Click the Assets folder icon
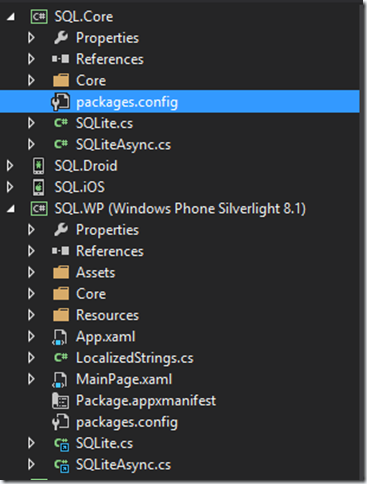 [61, 272]
